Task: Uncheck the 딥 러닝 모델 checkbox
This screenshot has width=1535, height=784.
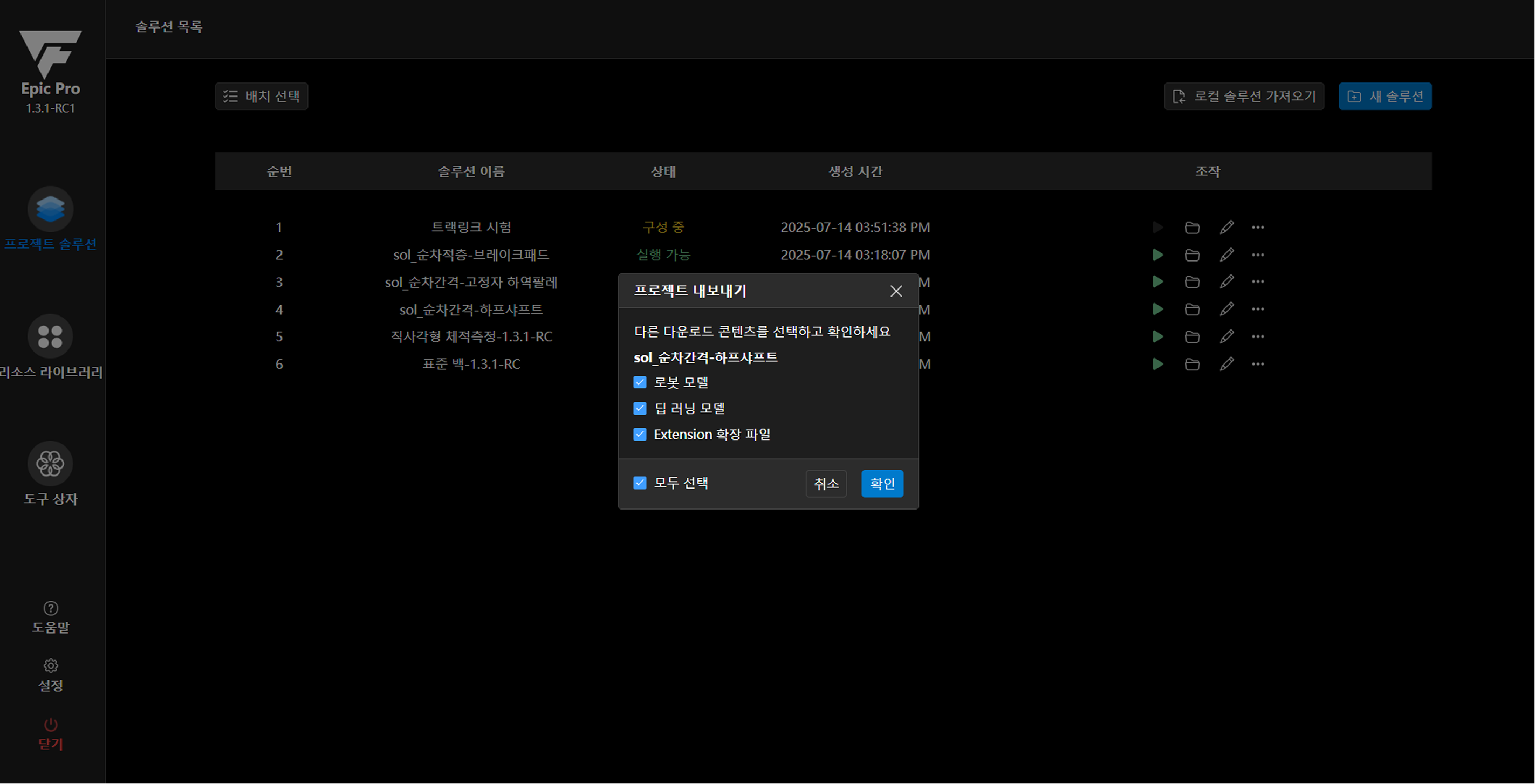Action: tap(640, 409)
